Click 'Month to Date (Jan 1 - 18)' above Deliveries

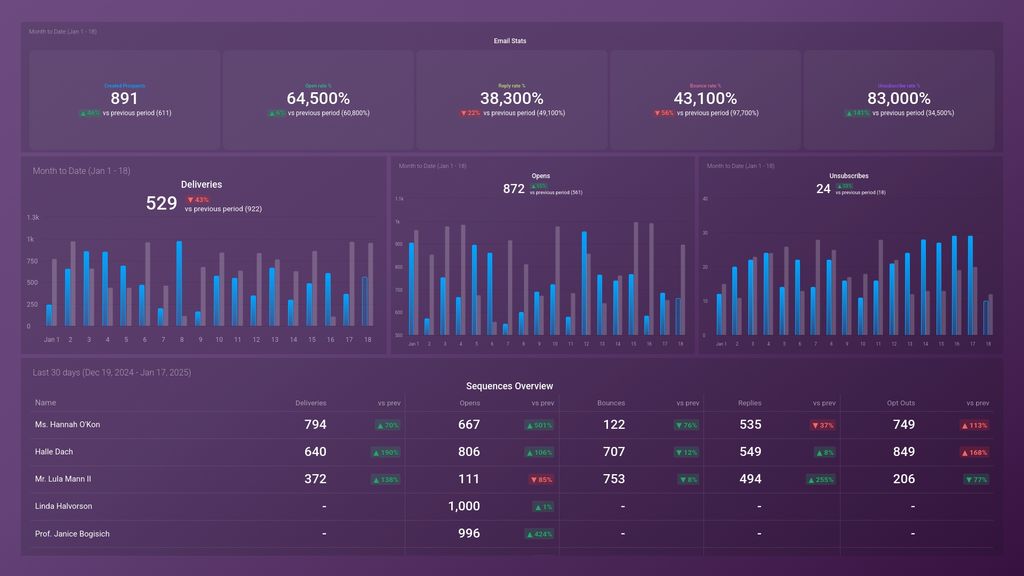pyautogui.click(x=82, y=171)
